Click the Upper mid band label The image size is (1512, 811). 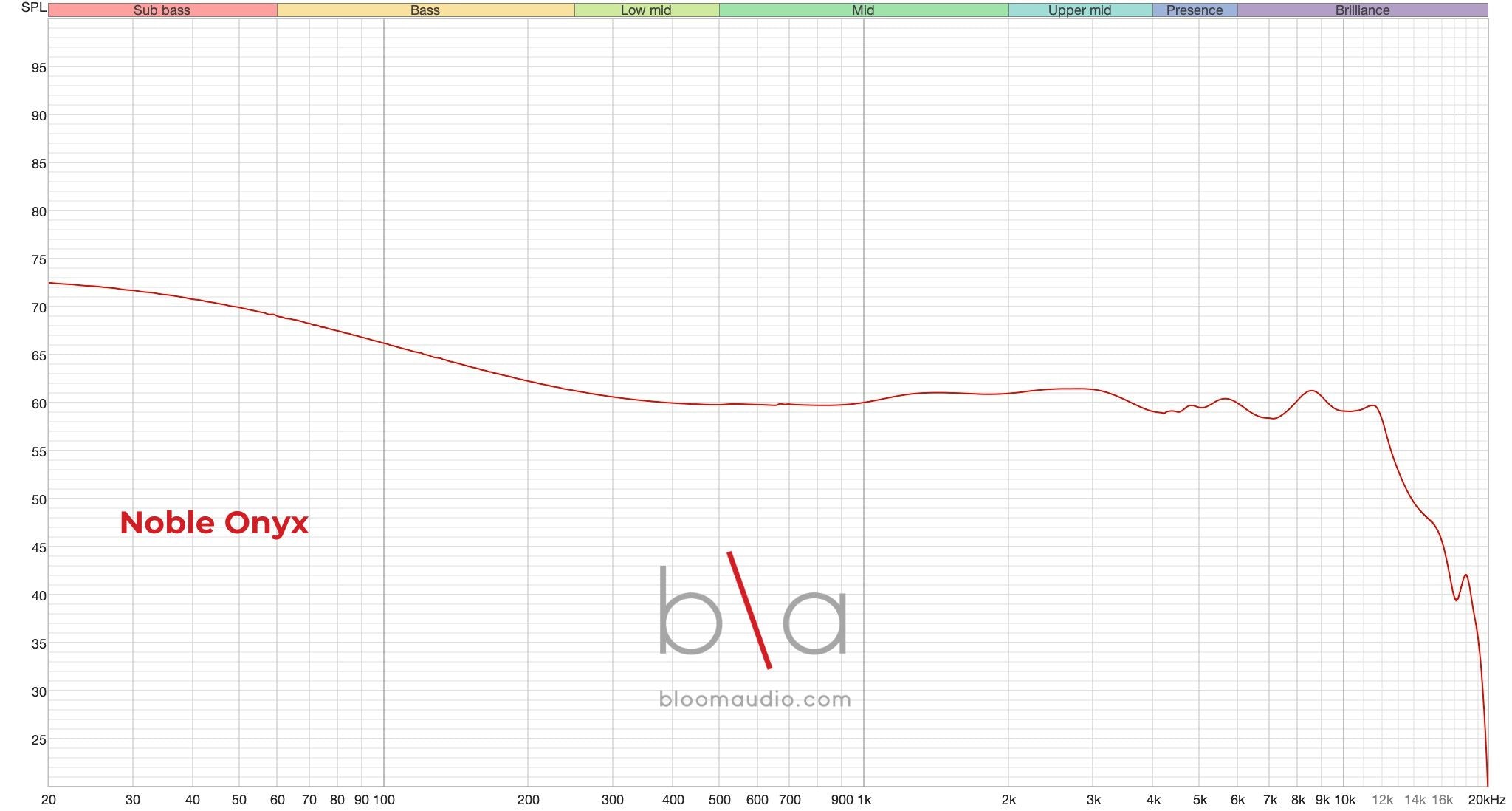pyautogui.click(x=1079, y=10)
